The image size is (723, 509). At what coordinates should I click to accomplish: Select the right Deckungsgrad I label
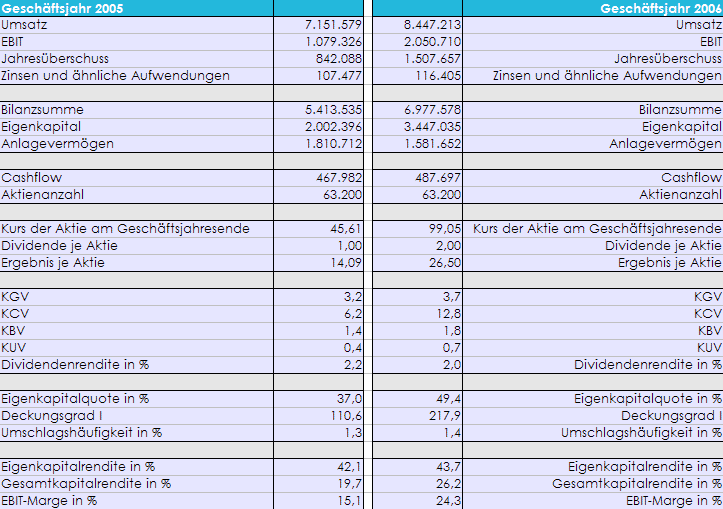click(x=672, y=416)
